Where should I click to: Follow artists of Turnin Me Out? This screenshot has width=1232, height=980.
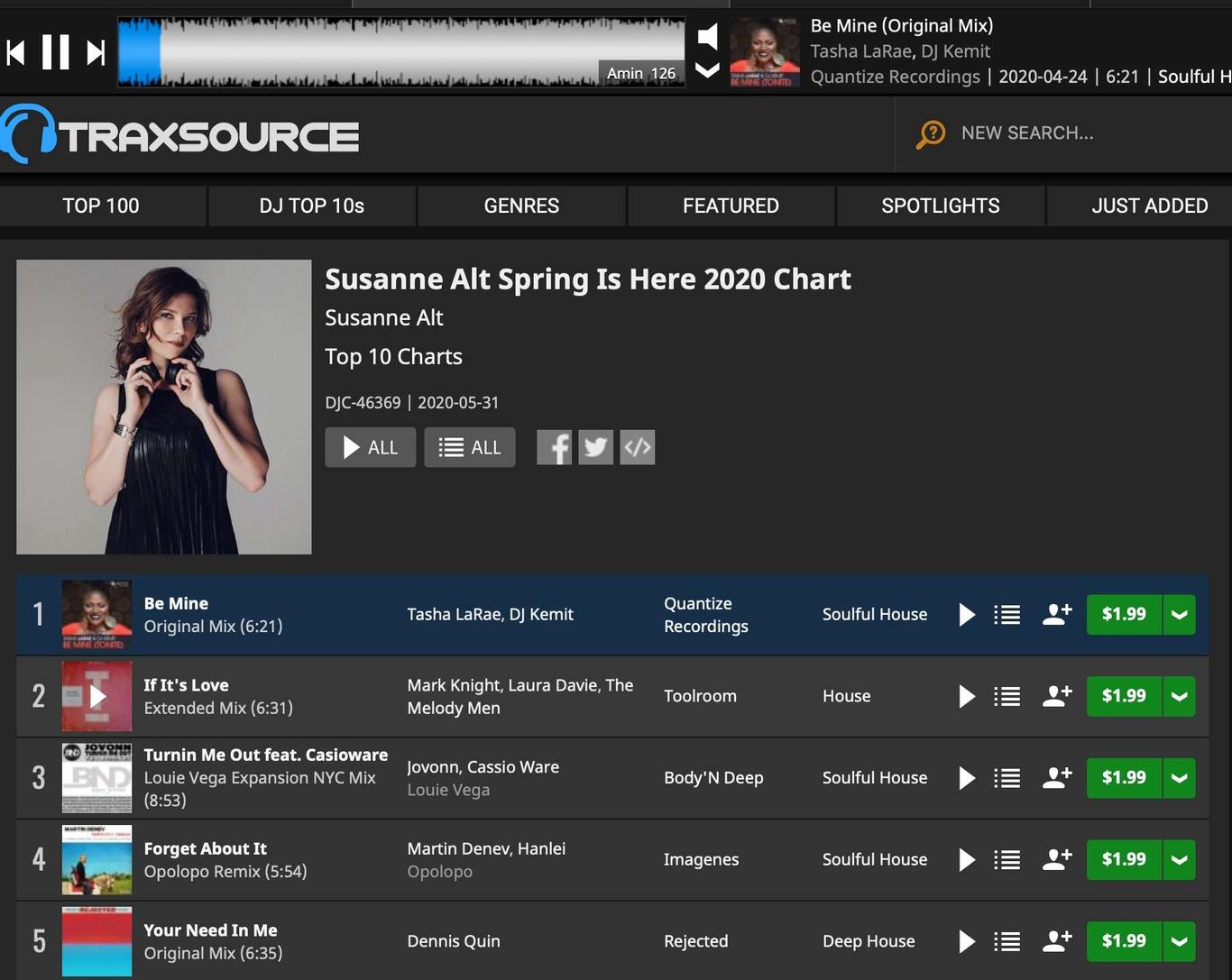tap(1057, 778)
